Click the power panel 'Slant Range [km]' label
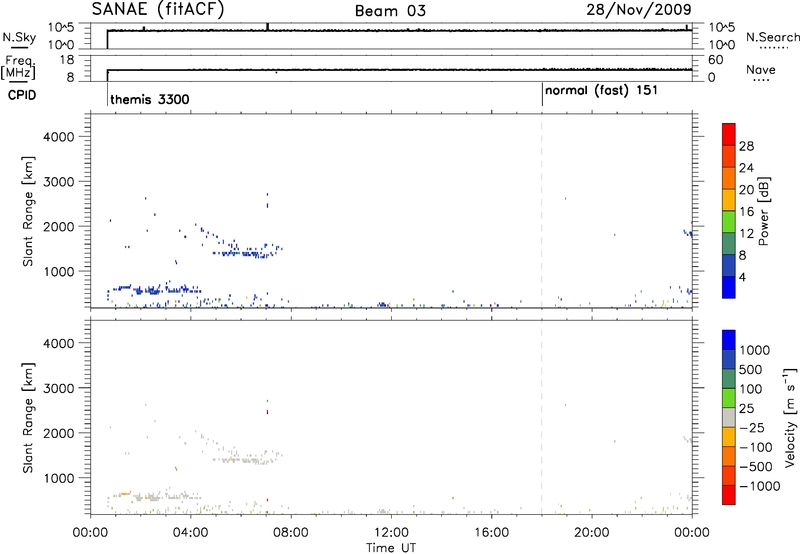This screenshot has height=554, width=800. 28,211
